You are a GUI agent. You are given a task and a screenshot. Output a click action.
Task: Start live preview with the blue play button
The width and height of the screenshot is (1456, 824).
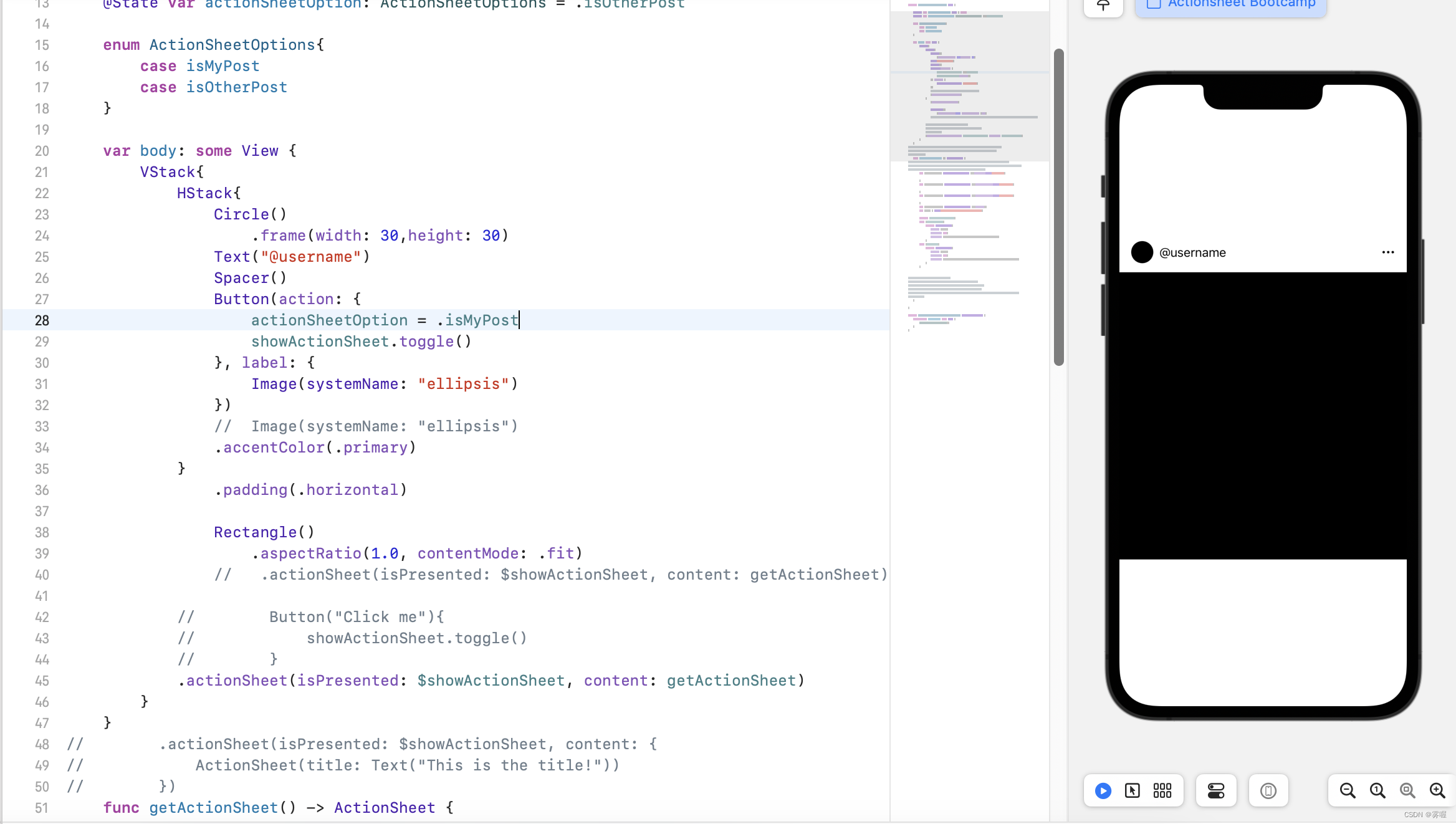[1103, 790]
